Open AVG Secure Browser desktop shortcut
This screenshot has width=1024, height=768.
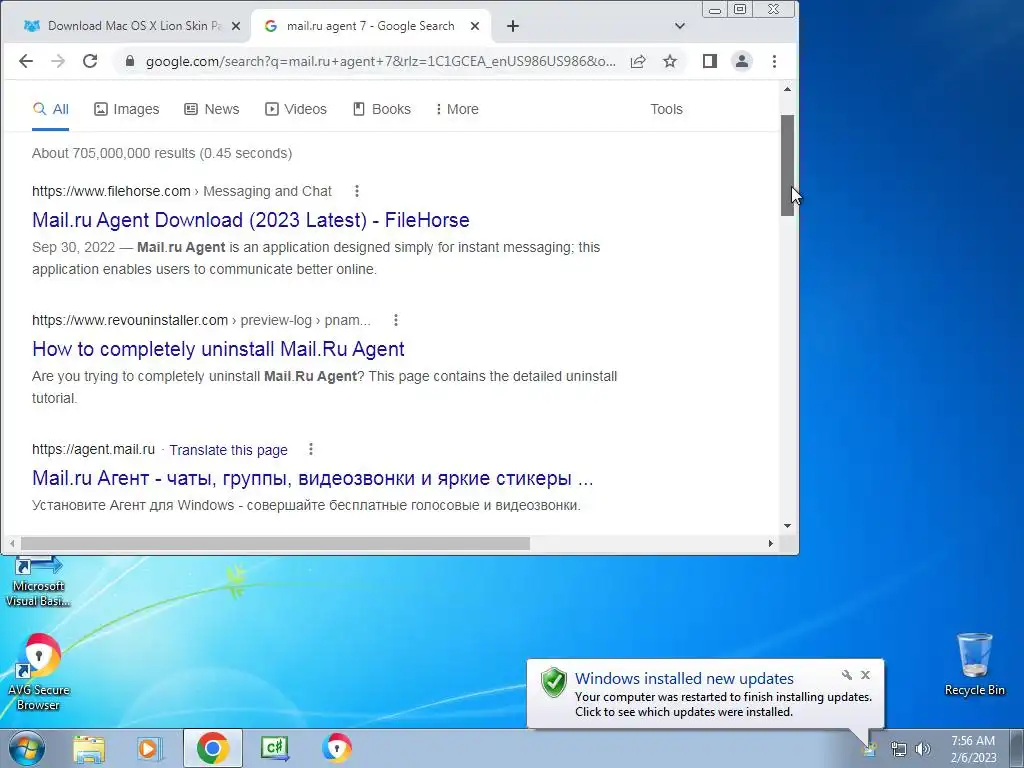pyautogui.click(x=38, y=671)
